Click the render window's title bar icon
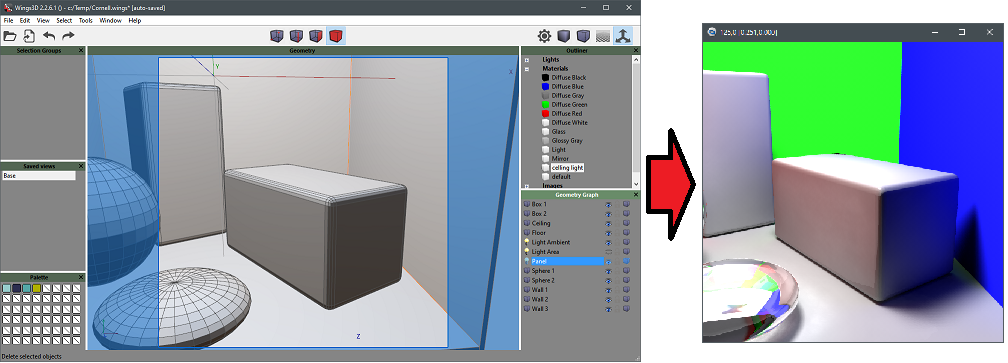 712,31
